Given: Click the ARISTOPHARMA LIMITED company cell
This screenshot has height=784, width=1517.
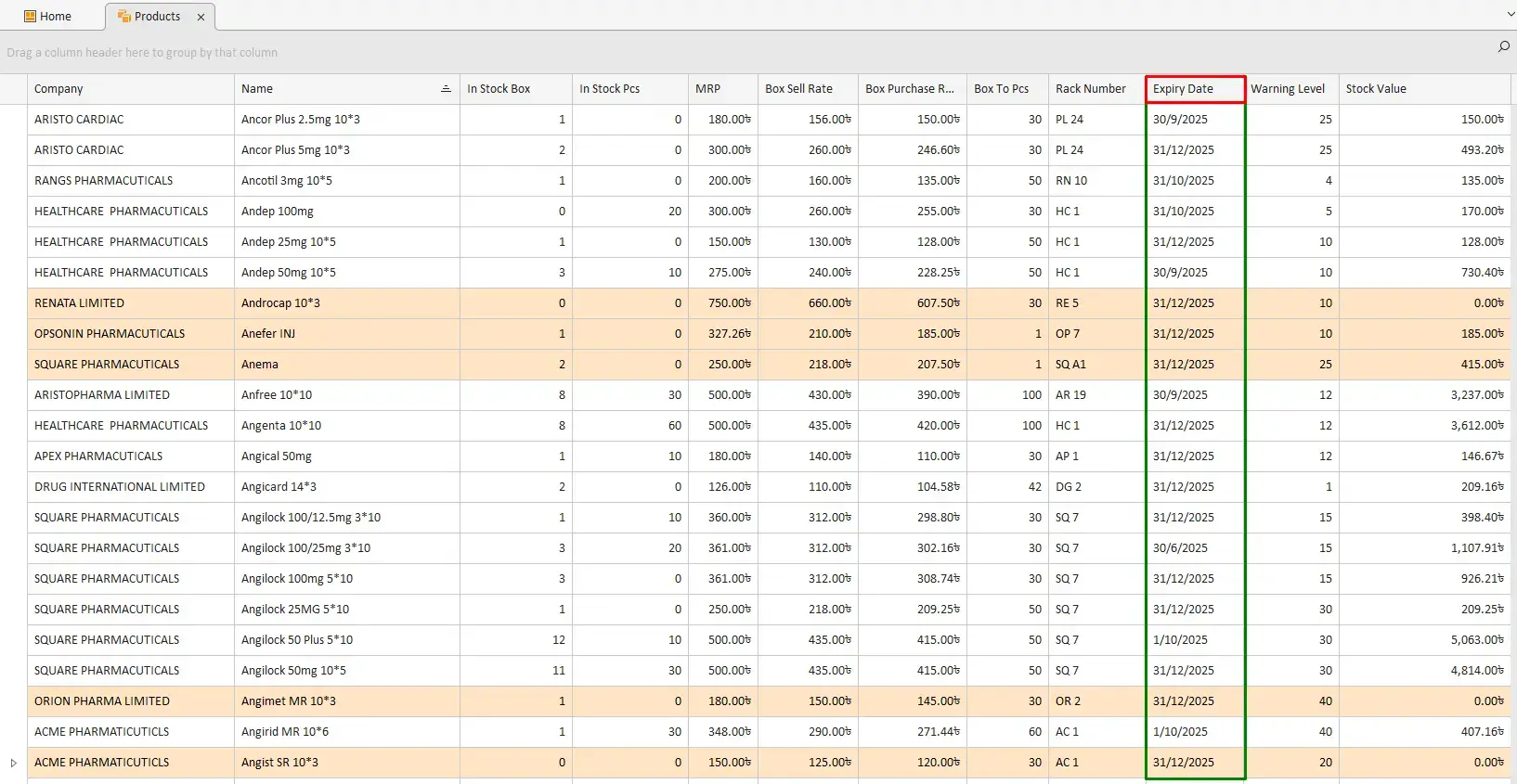Looking at the screenshot, I should click(131, 395).
